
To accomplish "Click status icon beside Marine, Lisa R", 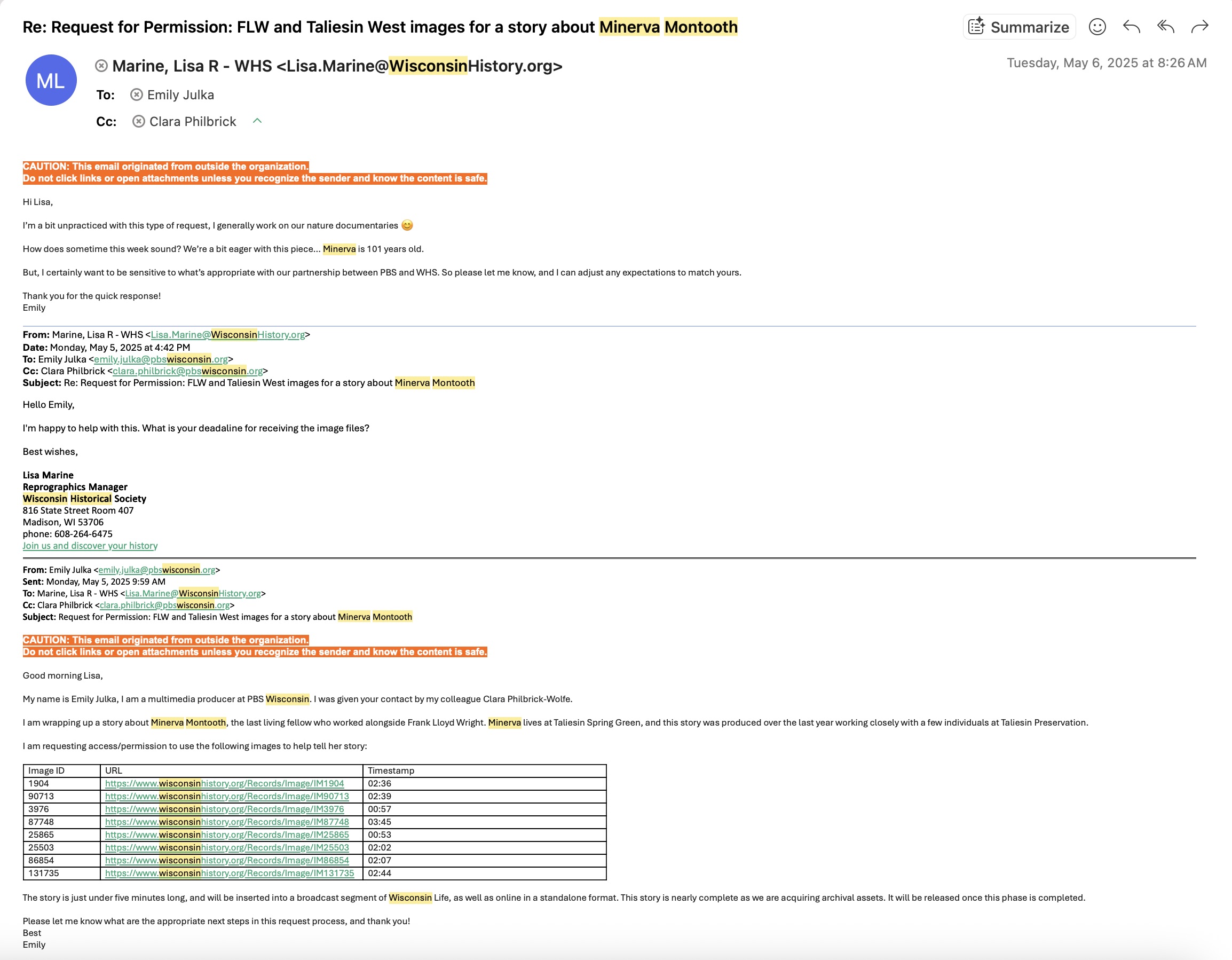I will point(101,66).
